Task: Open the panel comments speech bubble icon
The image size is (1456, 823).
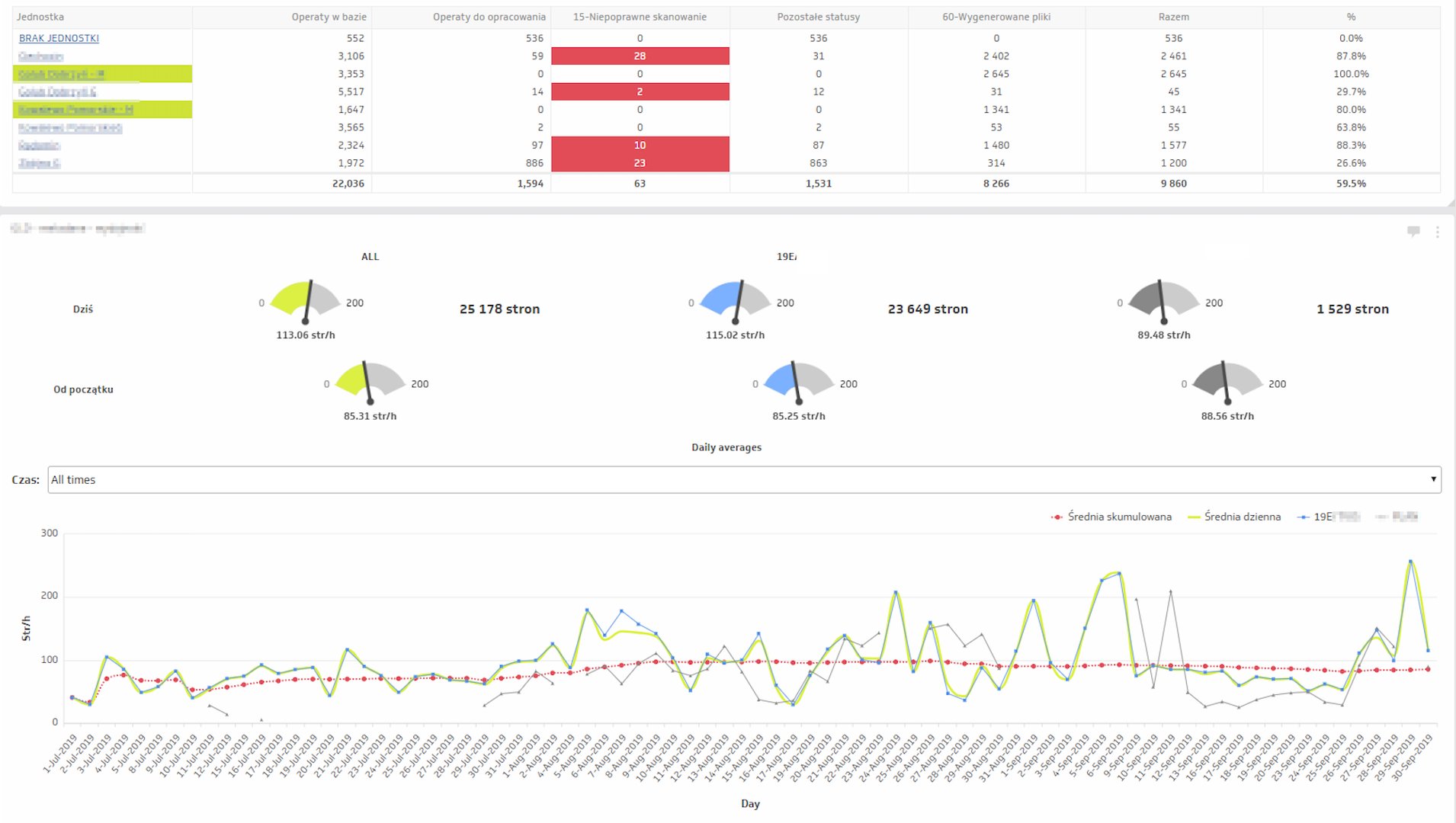Action: [x=1413, y=232]
